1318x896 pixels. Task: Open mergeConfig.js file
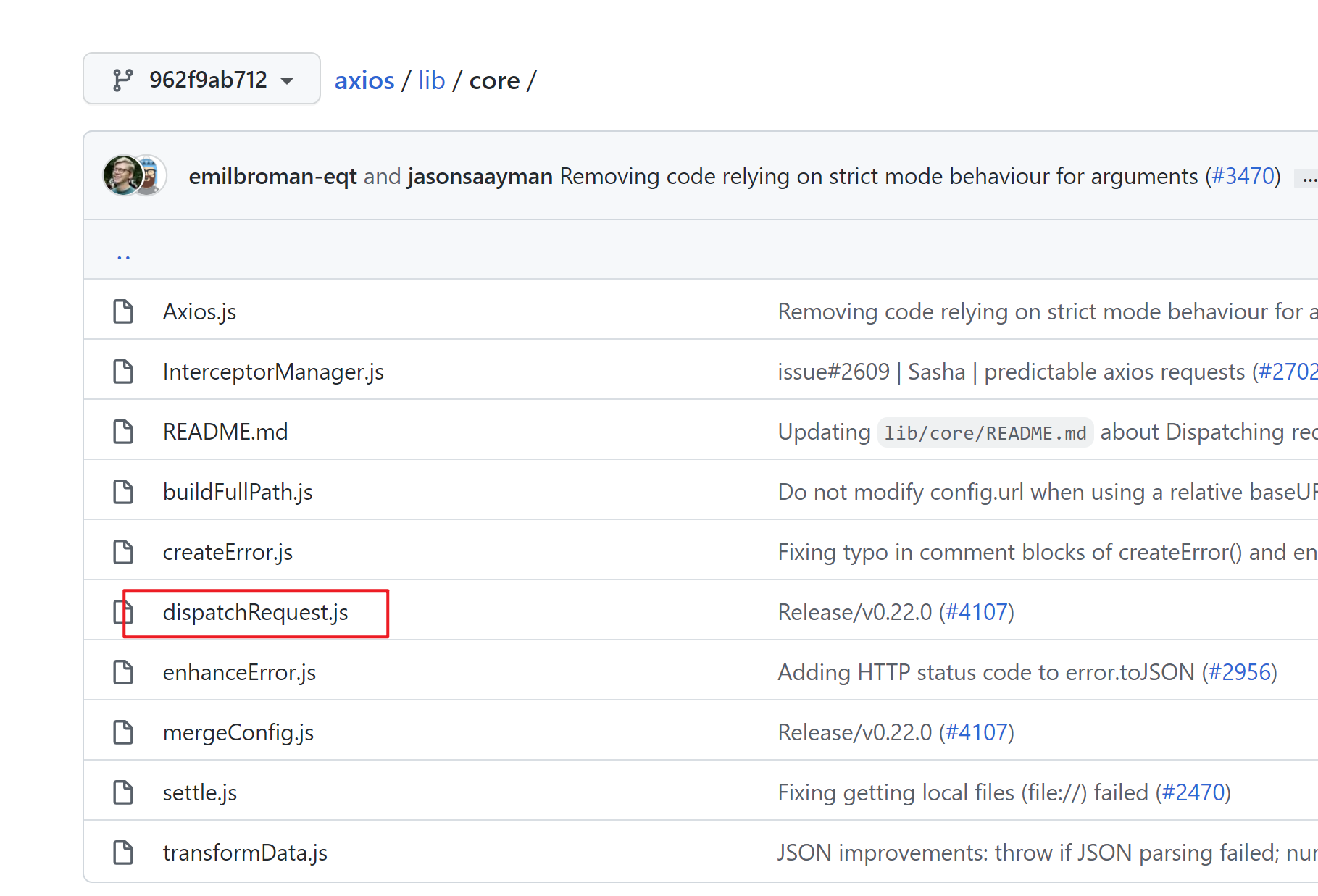click(238, 732)
